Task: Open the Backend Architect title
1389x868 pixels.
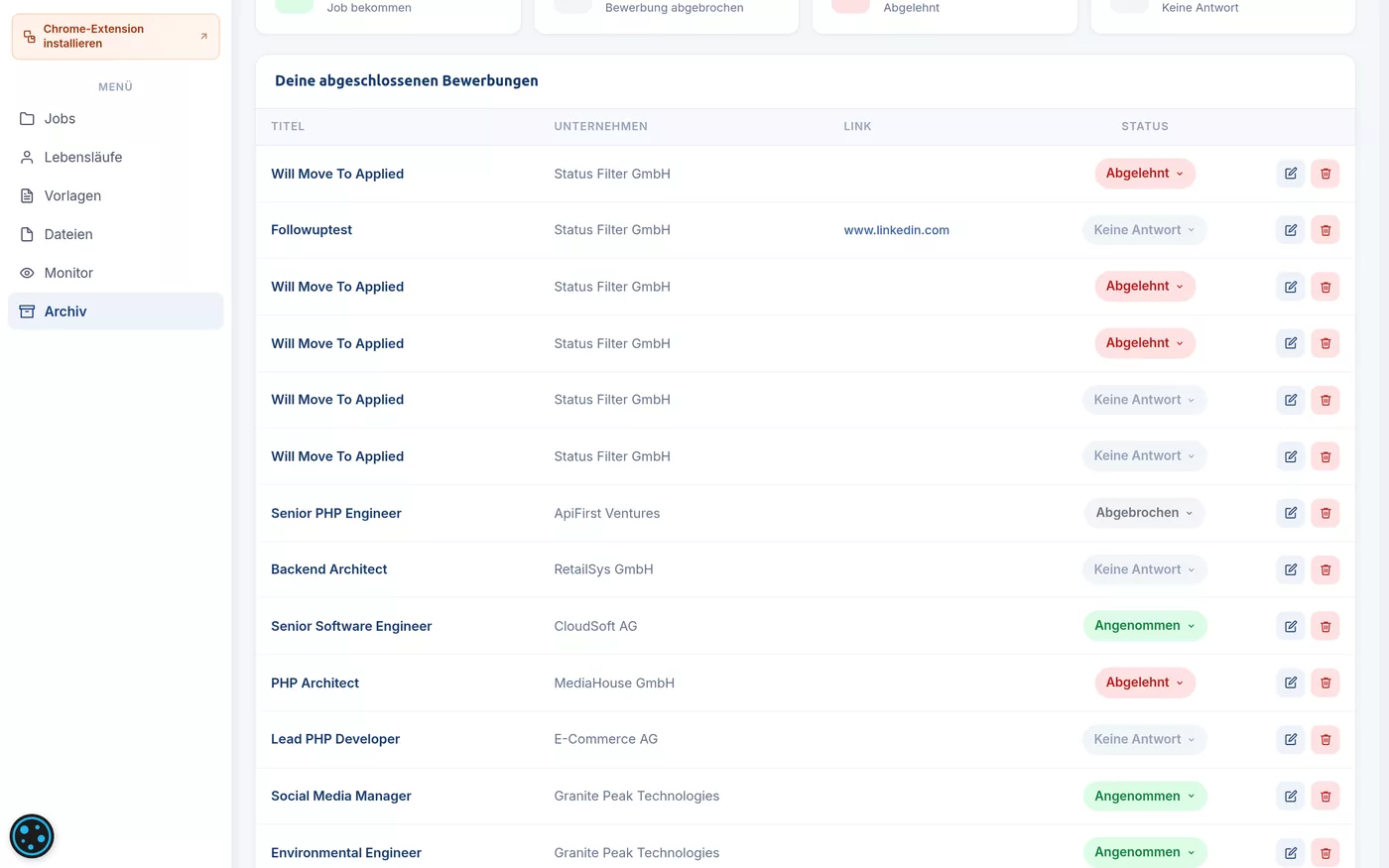Action: click(329, 569)
